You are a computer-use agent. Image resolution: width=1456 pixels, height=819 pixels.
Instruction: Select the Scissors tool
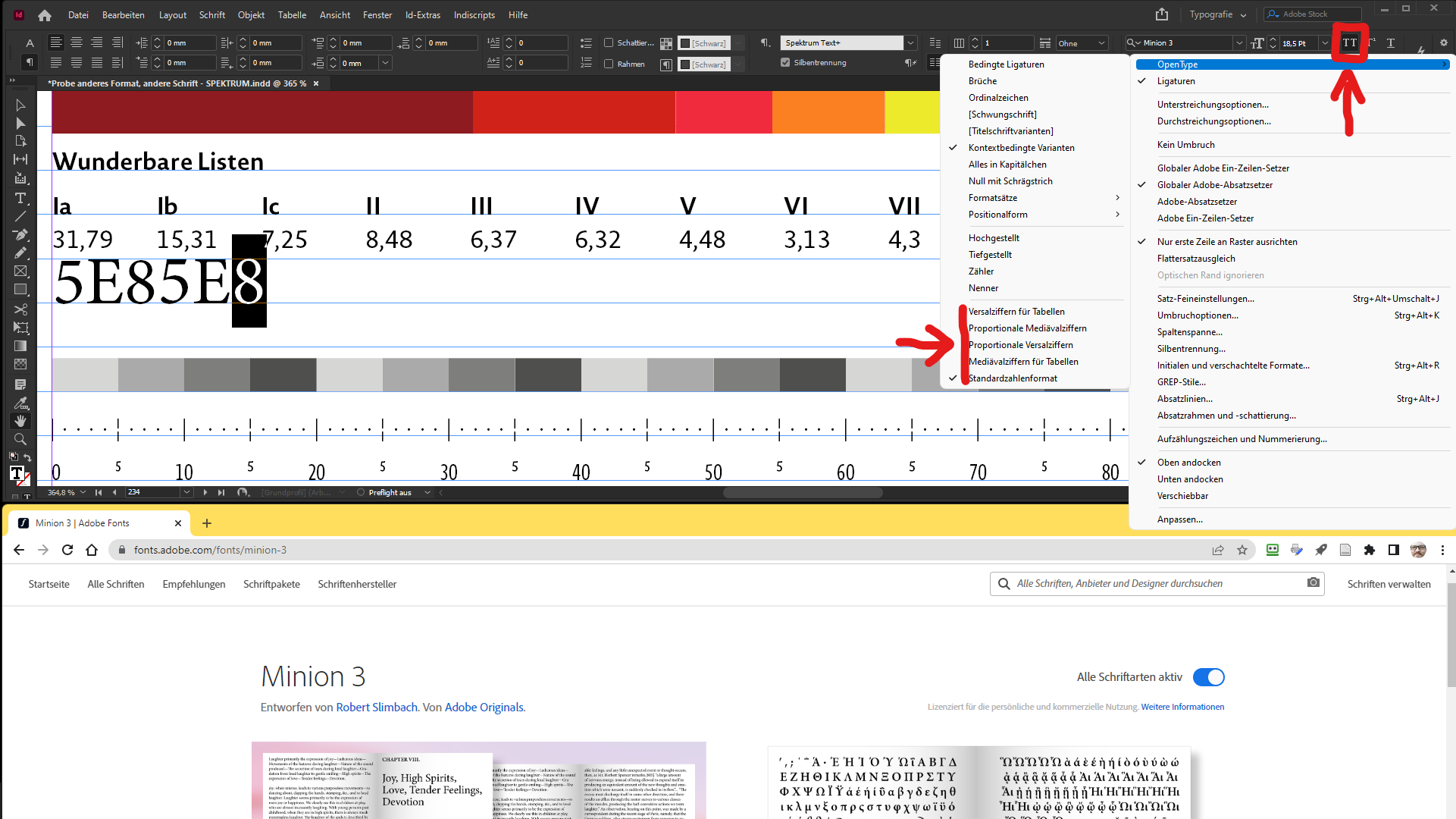coord(20,309)
